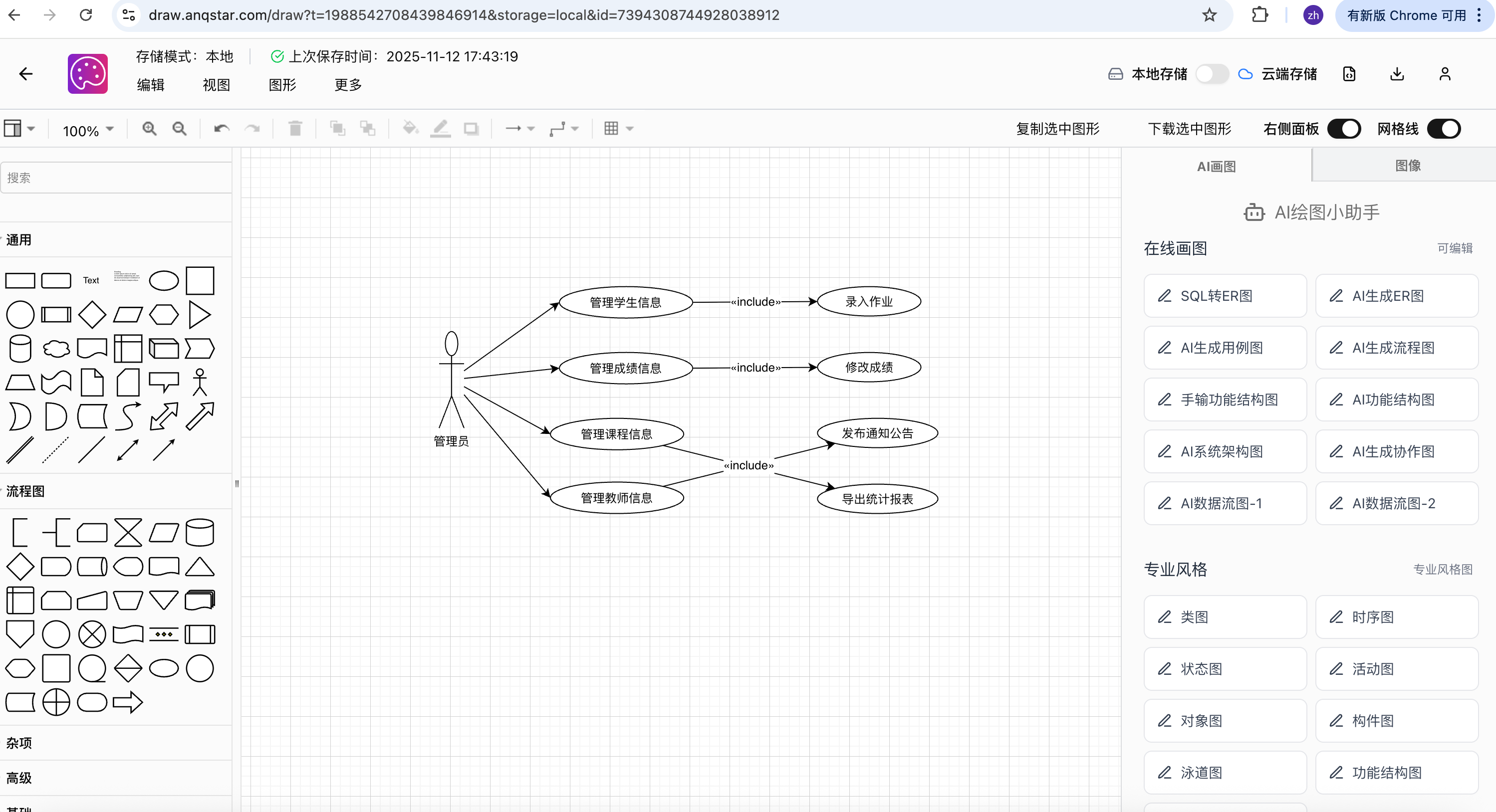Screen dimensions: 1496x812
Task: Open the table insert dropdown
Action: click(618, 128)
